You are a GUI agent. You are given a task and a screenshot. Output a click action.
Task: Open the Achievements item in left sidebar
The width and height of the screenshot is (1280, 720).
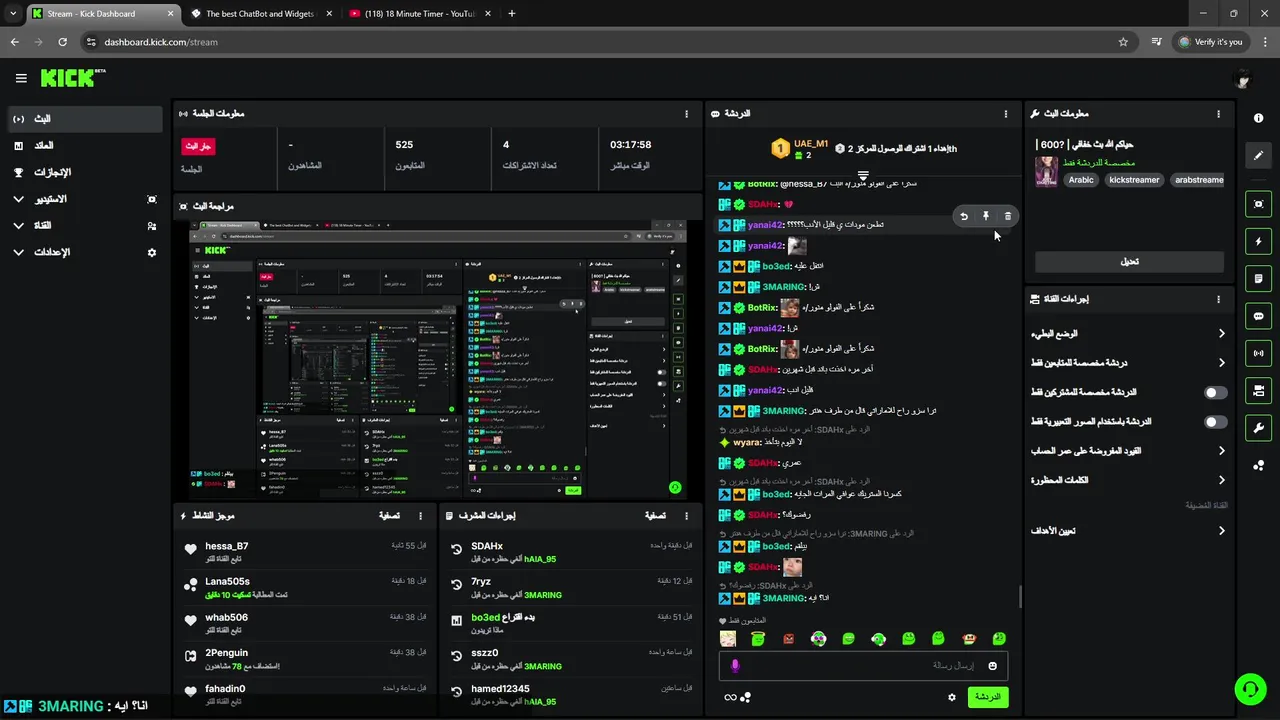(x=84, y=173)
